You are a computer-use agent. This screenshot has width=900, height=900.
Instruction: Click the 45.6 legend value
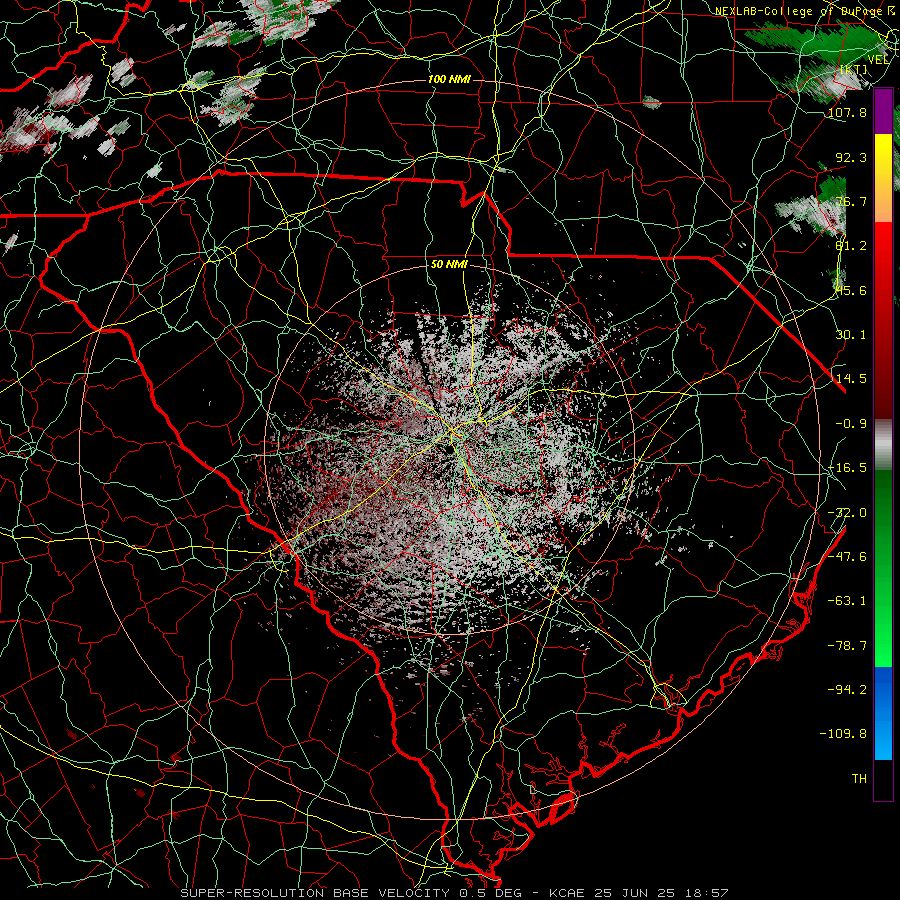coord(851,290)
